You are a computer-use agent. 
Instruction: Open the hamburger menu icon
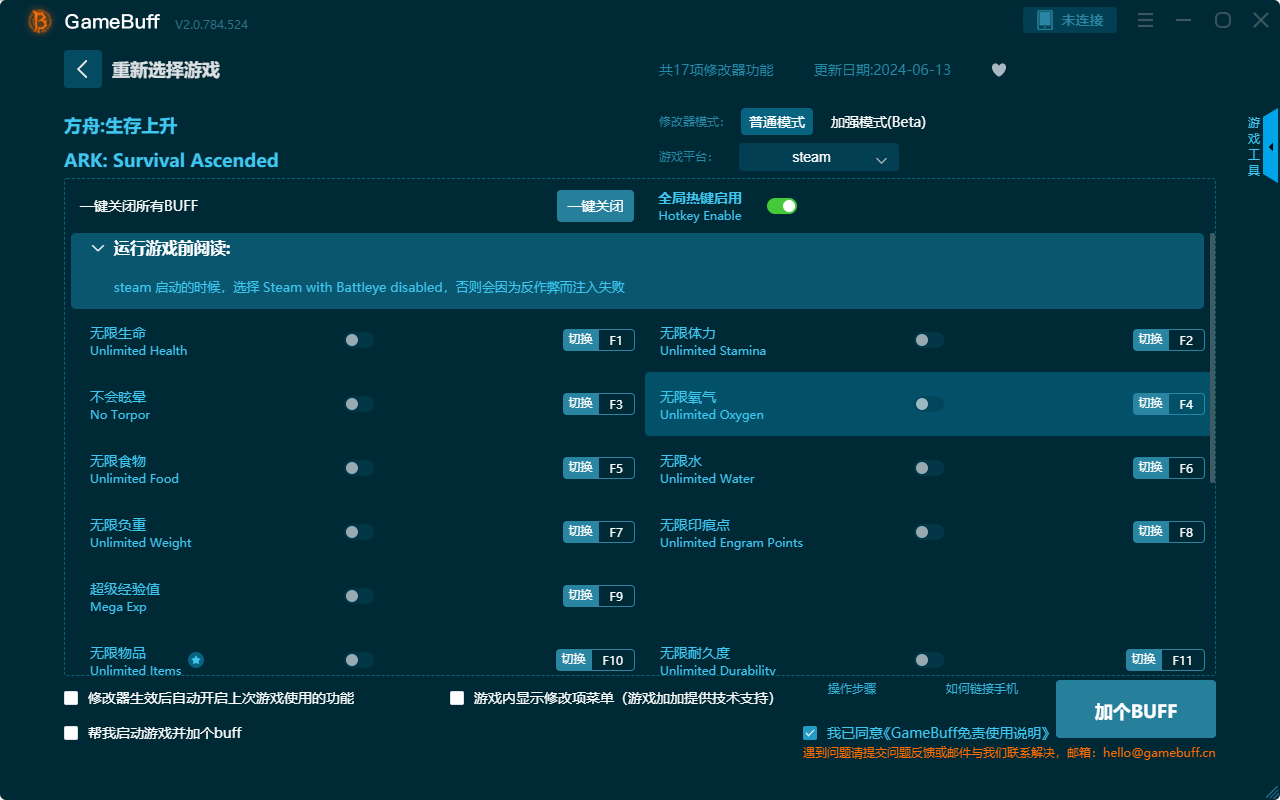coord(1146,20)
